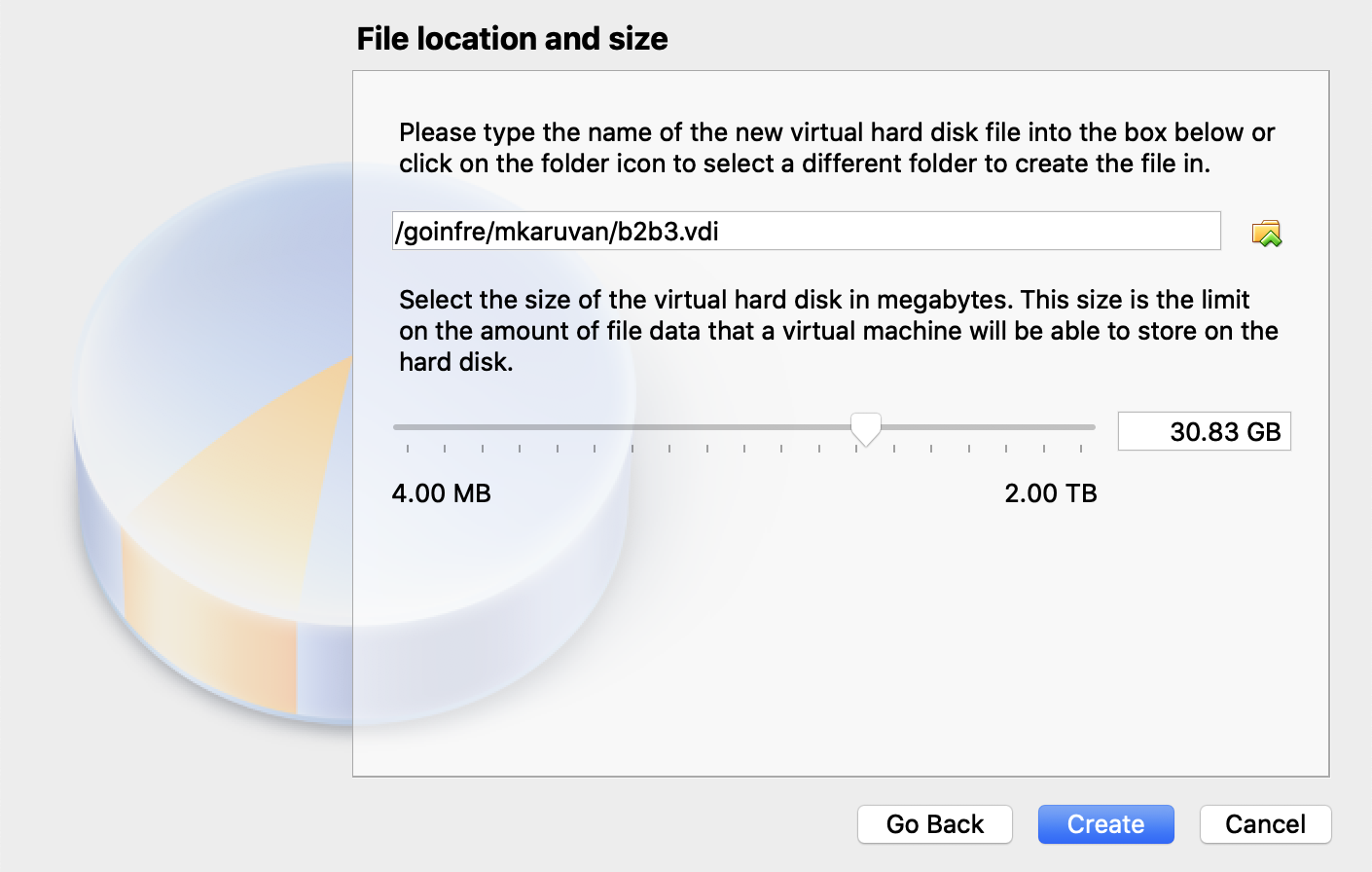
Task: Place the cursor after b2b3.vdi in the path box
Action: 721,232
